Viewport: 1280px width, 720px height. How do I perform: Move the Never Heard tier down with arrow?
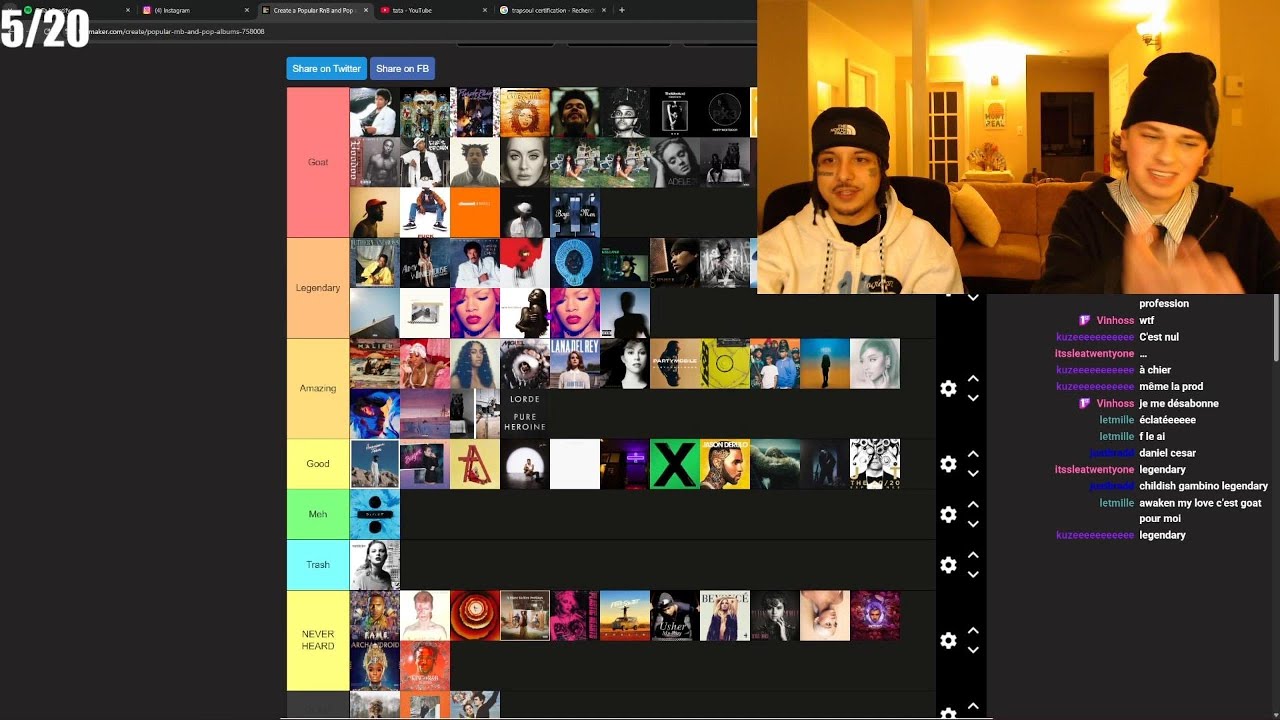[973, 650]
